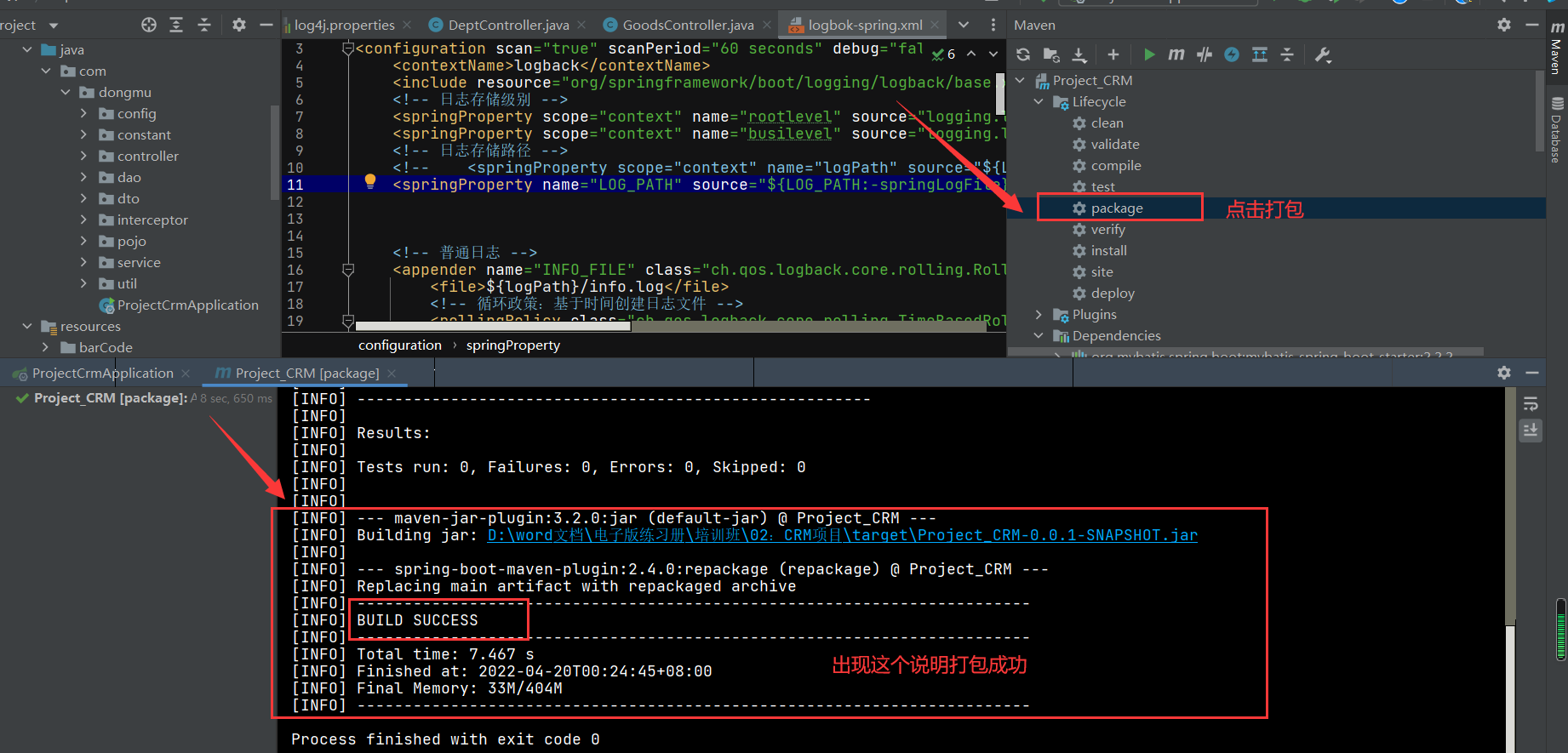Open Run panel gear settings

[x=1504, y=373]
